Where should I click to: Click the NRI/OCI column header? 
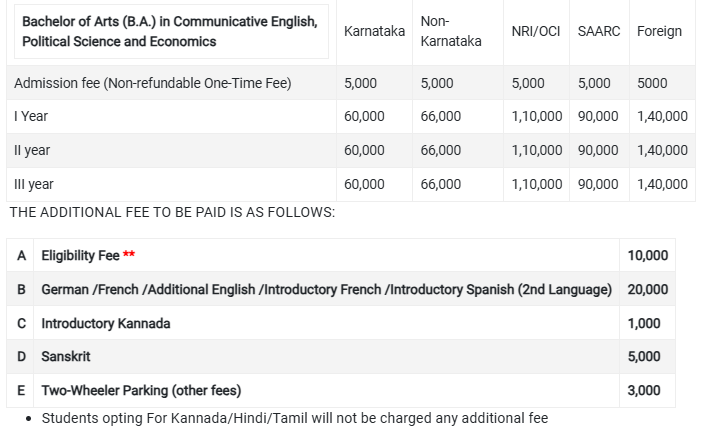(x=535, y=32)
